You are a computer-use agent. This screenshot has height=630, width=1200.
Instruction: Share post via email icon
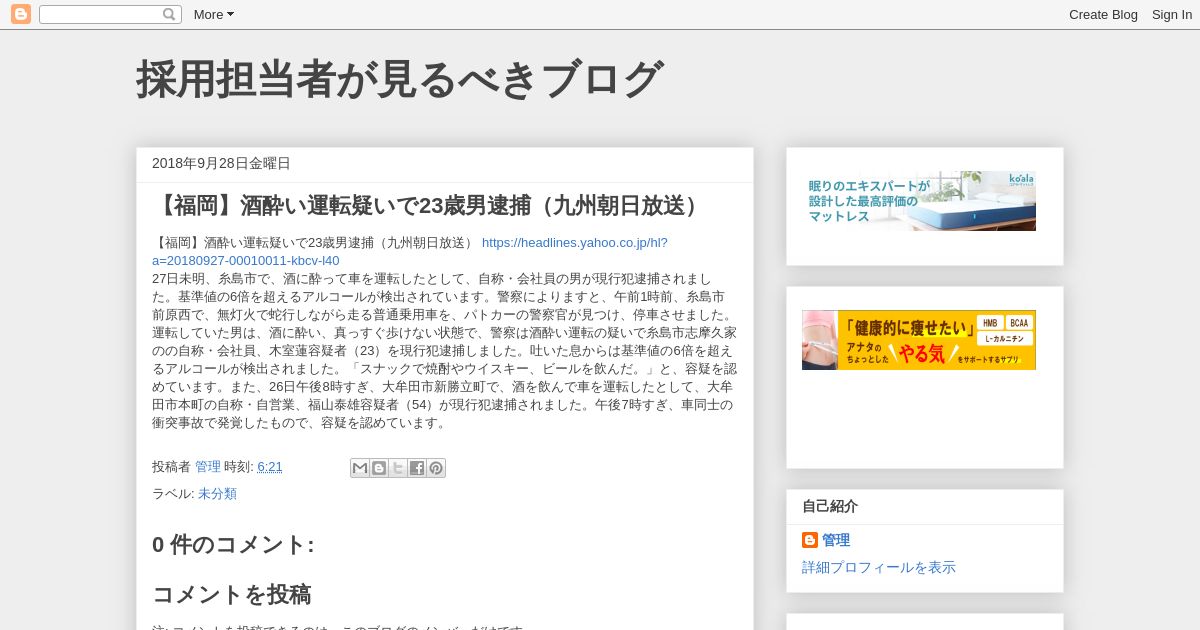360,468
